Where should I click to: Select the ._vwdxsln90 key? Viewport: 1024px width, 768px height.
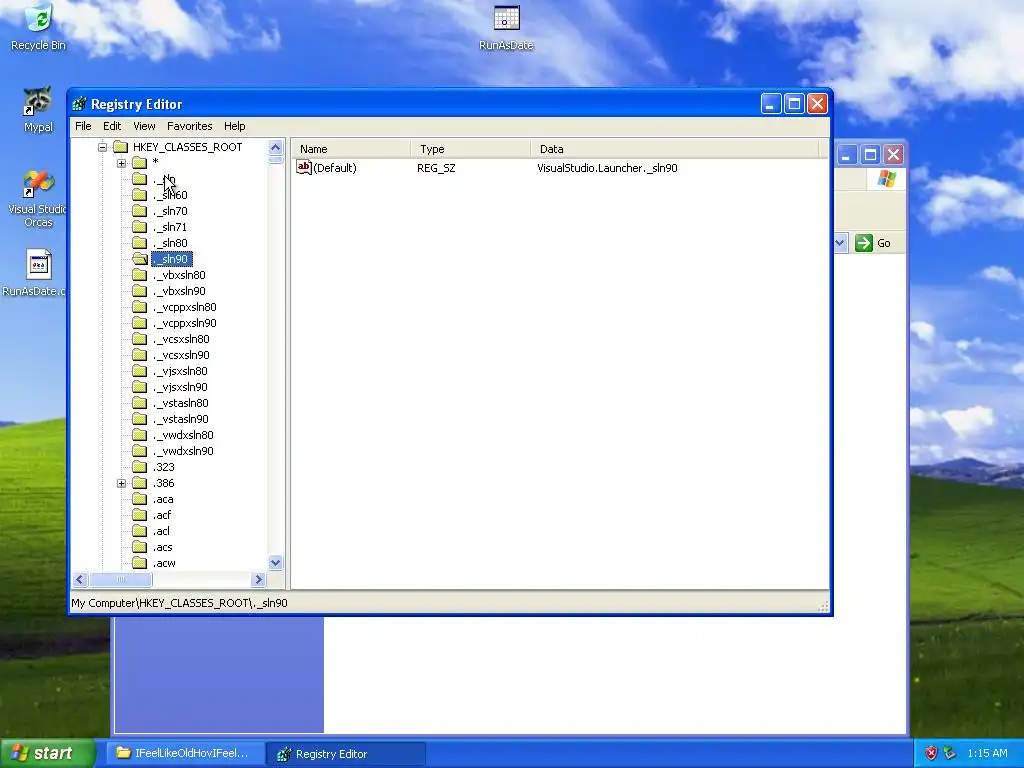[x=183, y=451]
